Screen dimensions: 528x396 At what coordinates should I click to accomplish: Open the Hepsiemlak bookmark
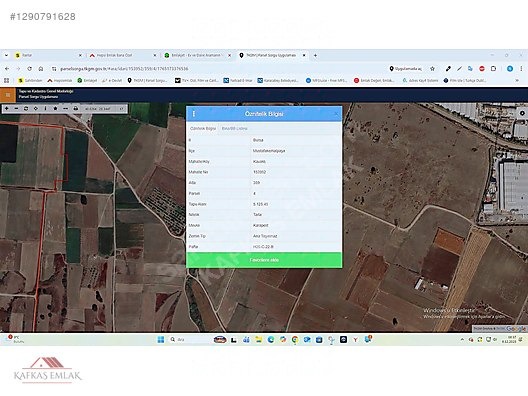60,80
